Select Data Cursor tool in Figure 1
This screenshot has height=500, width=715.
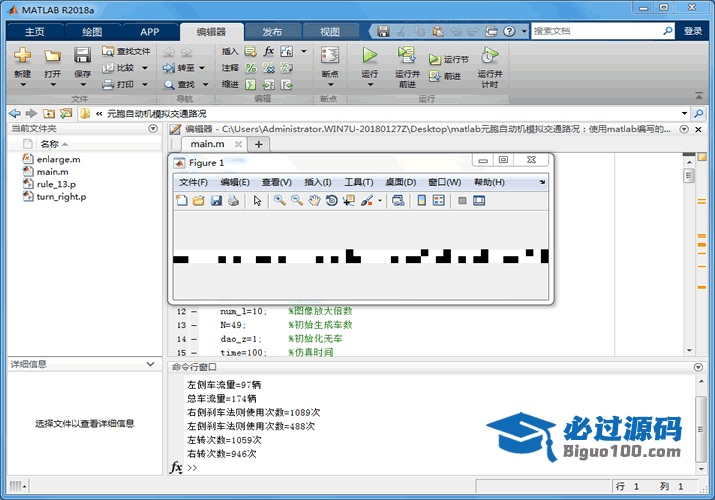click(349, 201)
